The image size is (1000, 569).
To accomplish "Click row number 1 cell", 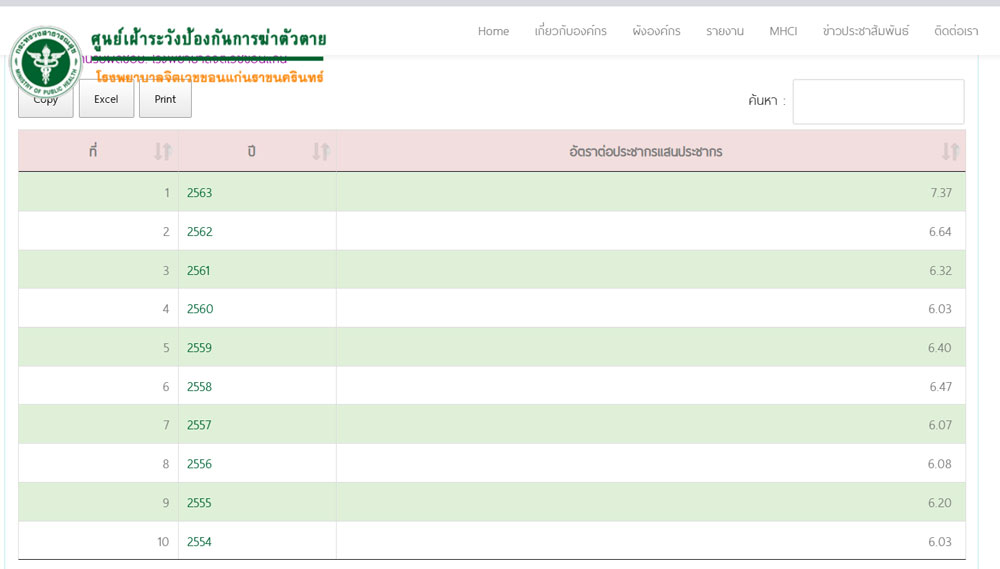I will (x=98, y=192).
